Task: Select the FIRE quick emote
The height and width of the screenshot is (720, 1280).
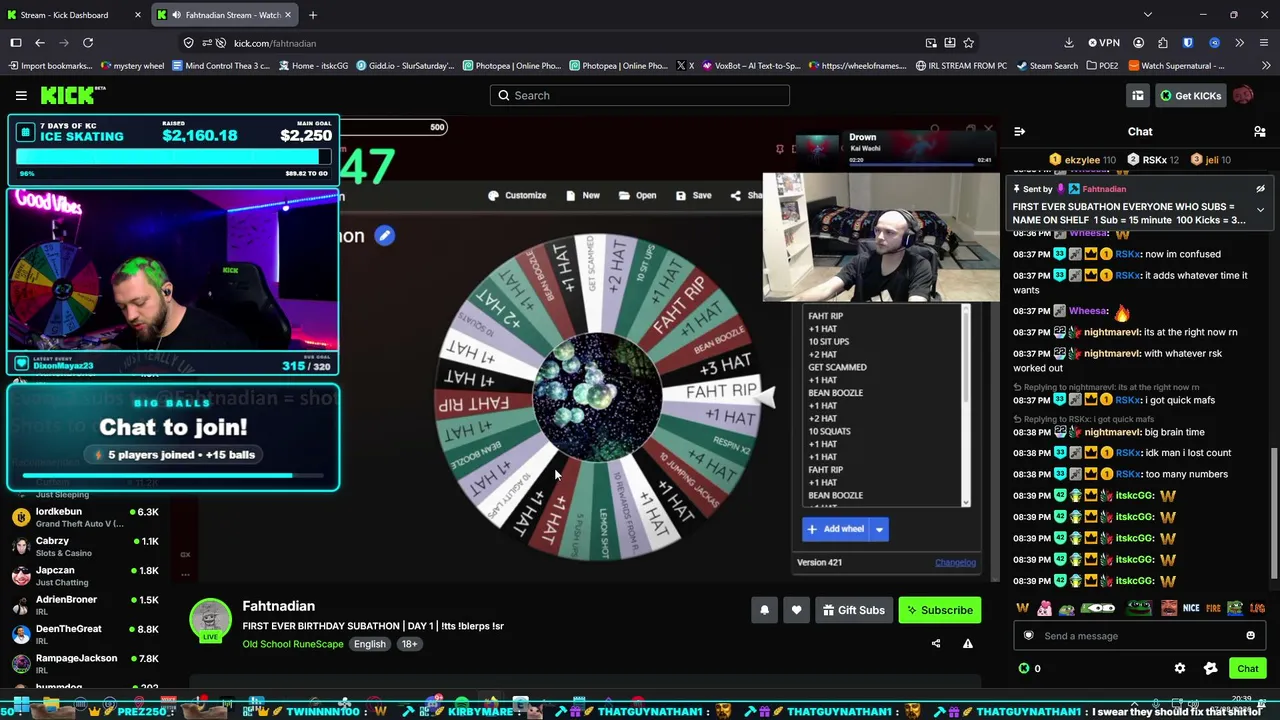Action: pyautogui.click(x=1213, y=608)
